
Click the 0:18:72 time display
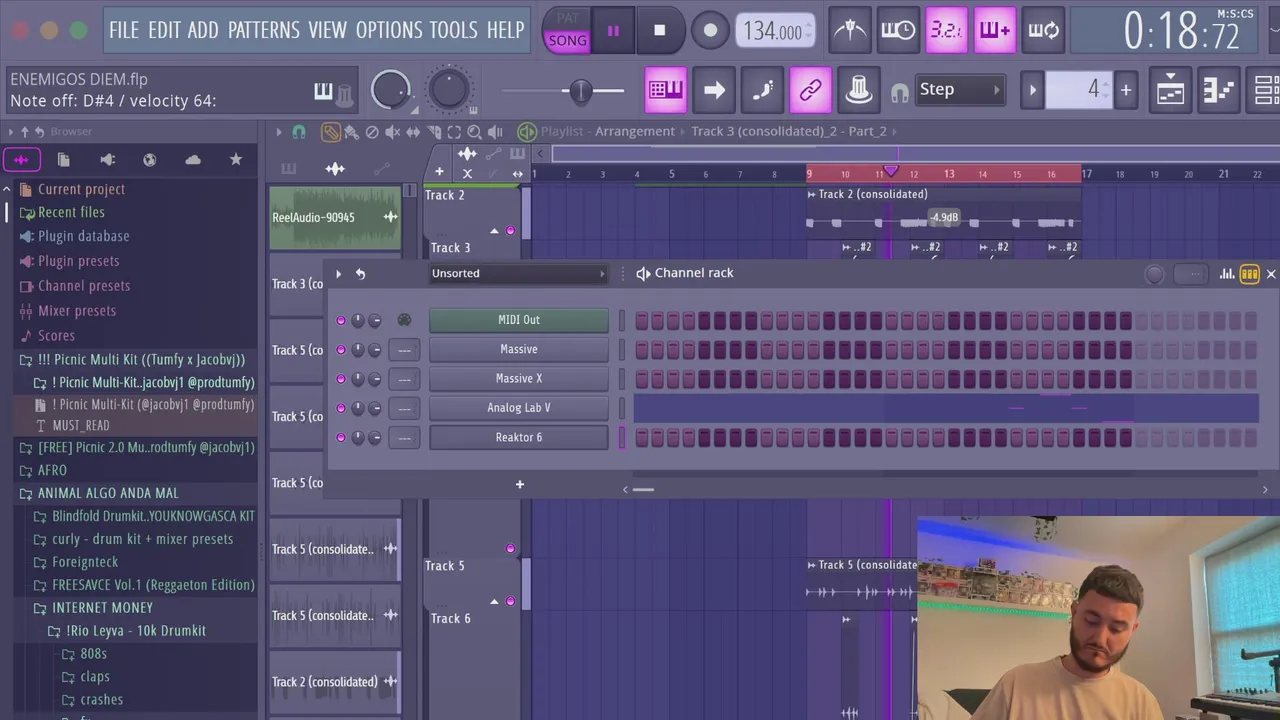[x=1182, y=32]
